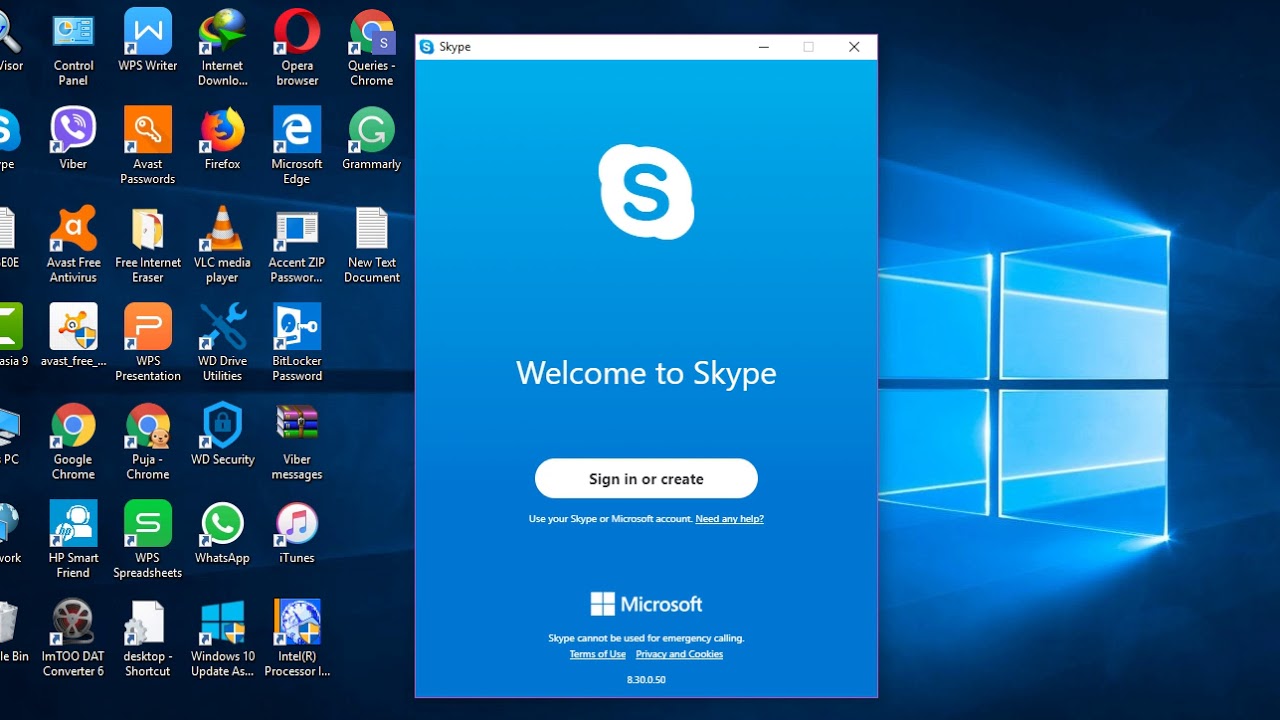The height and width of the screenshot is (720, 1280).
Task: Select the Firefox desktop icon
Action: point(222,139)
